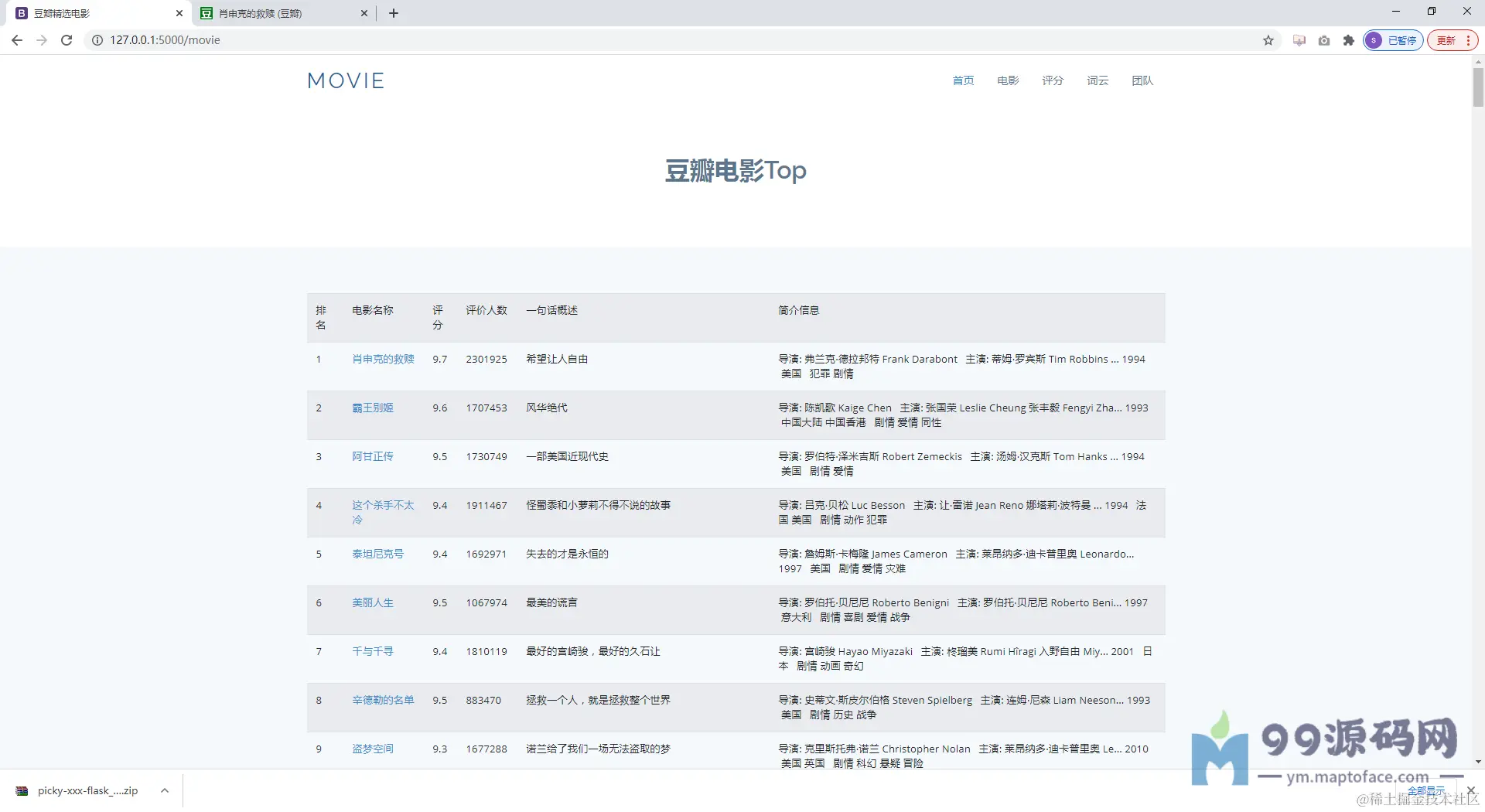Click the 电影名称 column header
This screenshot has height=812, width=1485.
pyautogui.click(x=373, y=310)
